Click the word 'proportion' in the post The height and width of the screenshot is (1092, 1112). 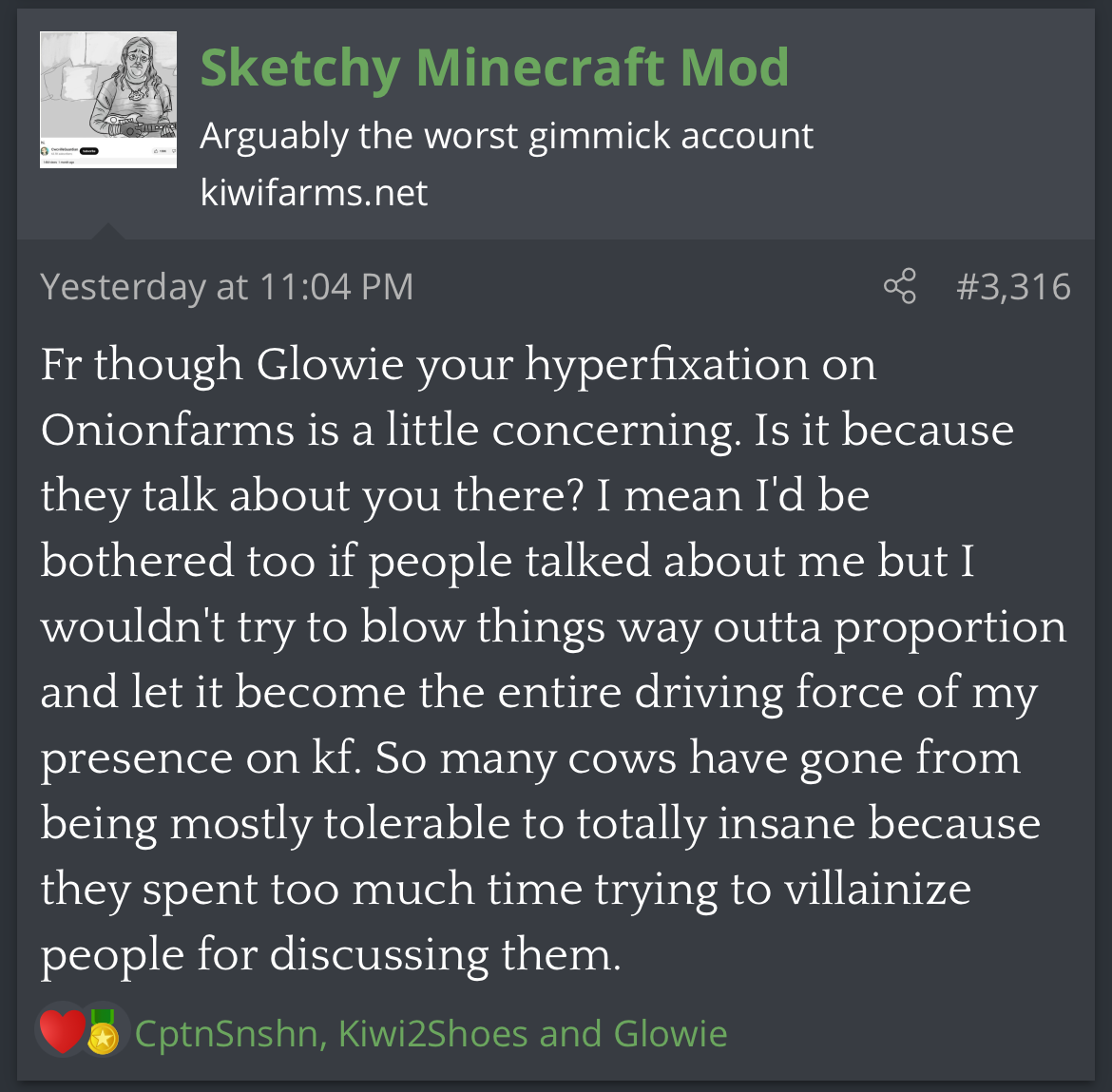(x=949, y=627)
